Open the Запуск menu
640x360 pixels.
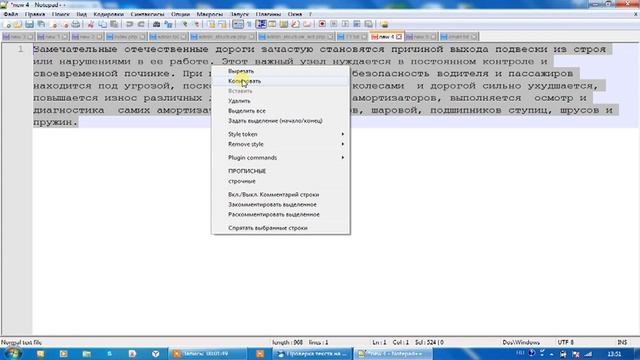(x=240, y=14)
